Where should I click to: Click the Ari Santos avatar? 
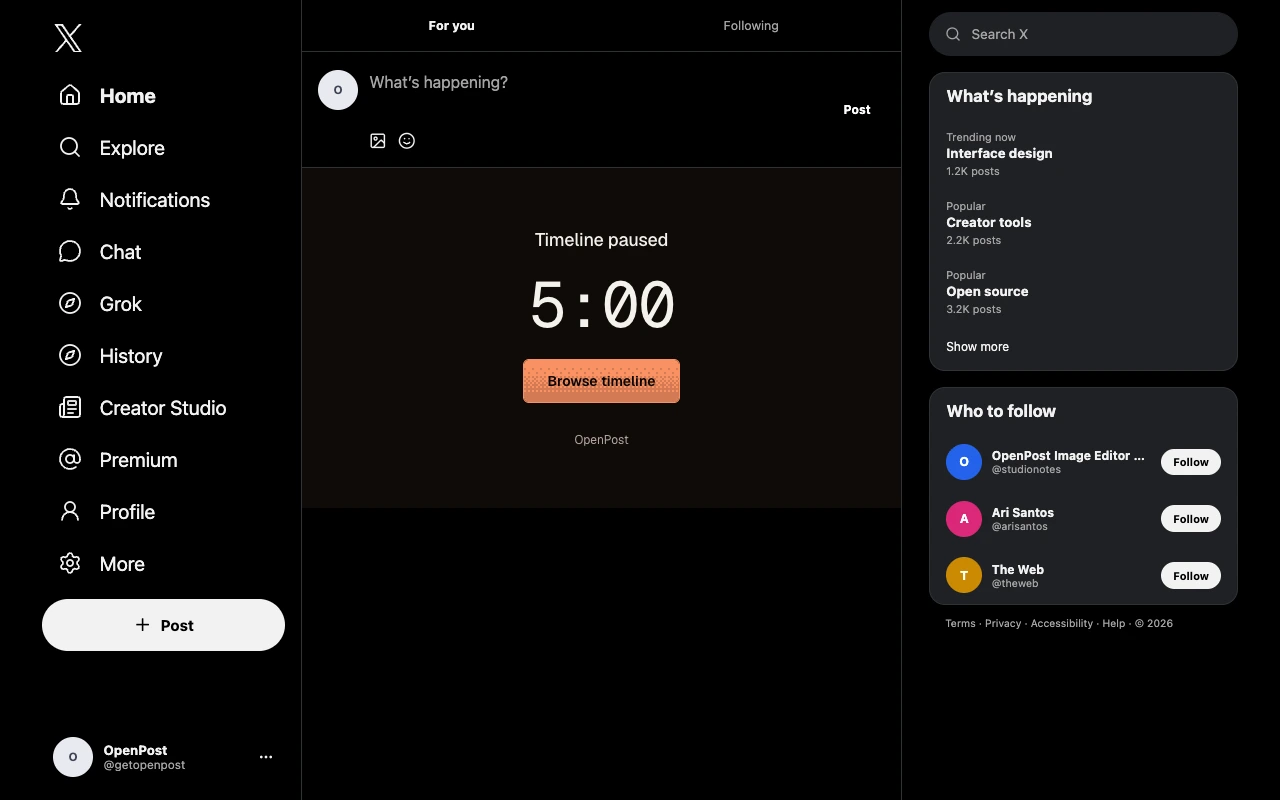click(x=964, y=519)
